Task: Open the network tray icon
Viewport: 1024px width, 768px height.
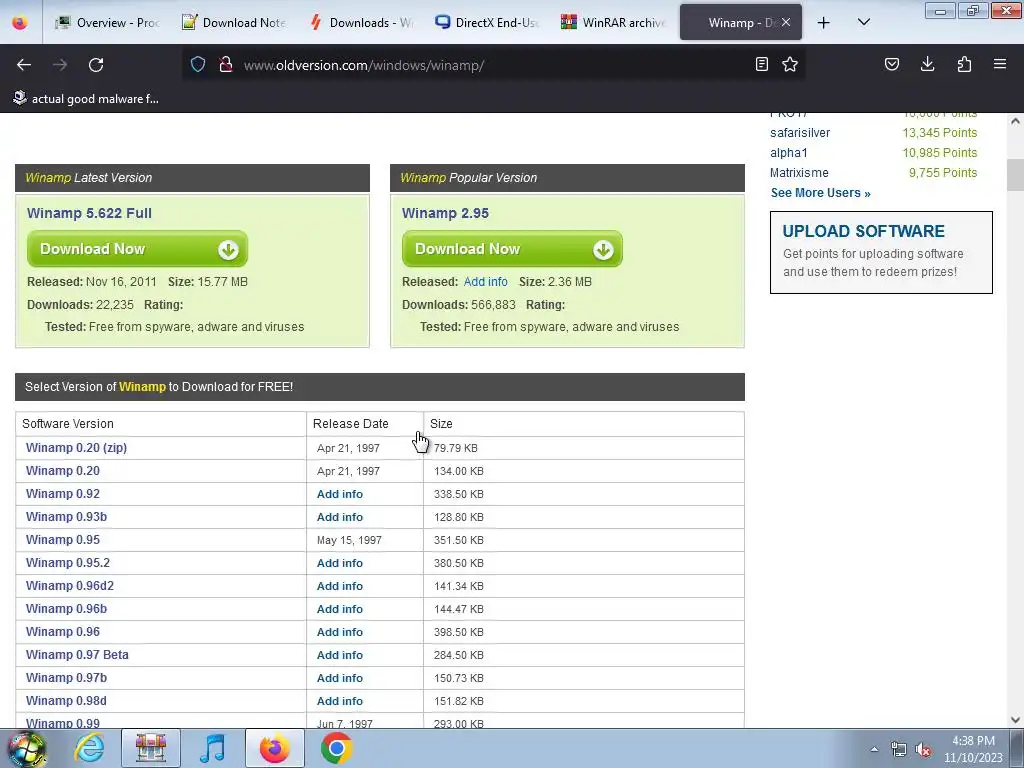Action: click(899, 750)
